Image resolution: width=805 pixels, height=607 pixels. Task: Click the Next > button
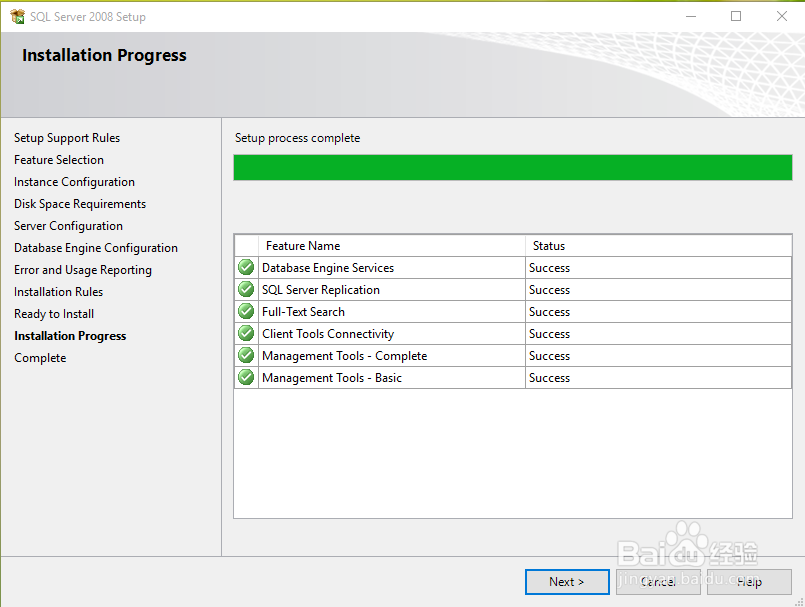[567, 582]
